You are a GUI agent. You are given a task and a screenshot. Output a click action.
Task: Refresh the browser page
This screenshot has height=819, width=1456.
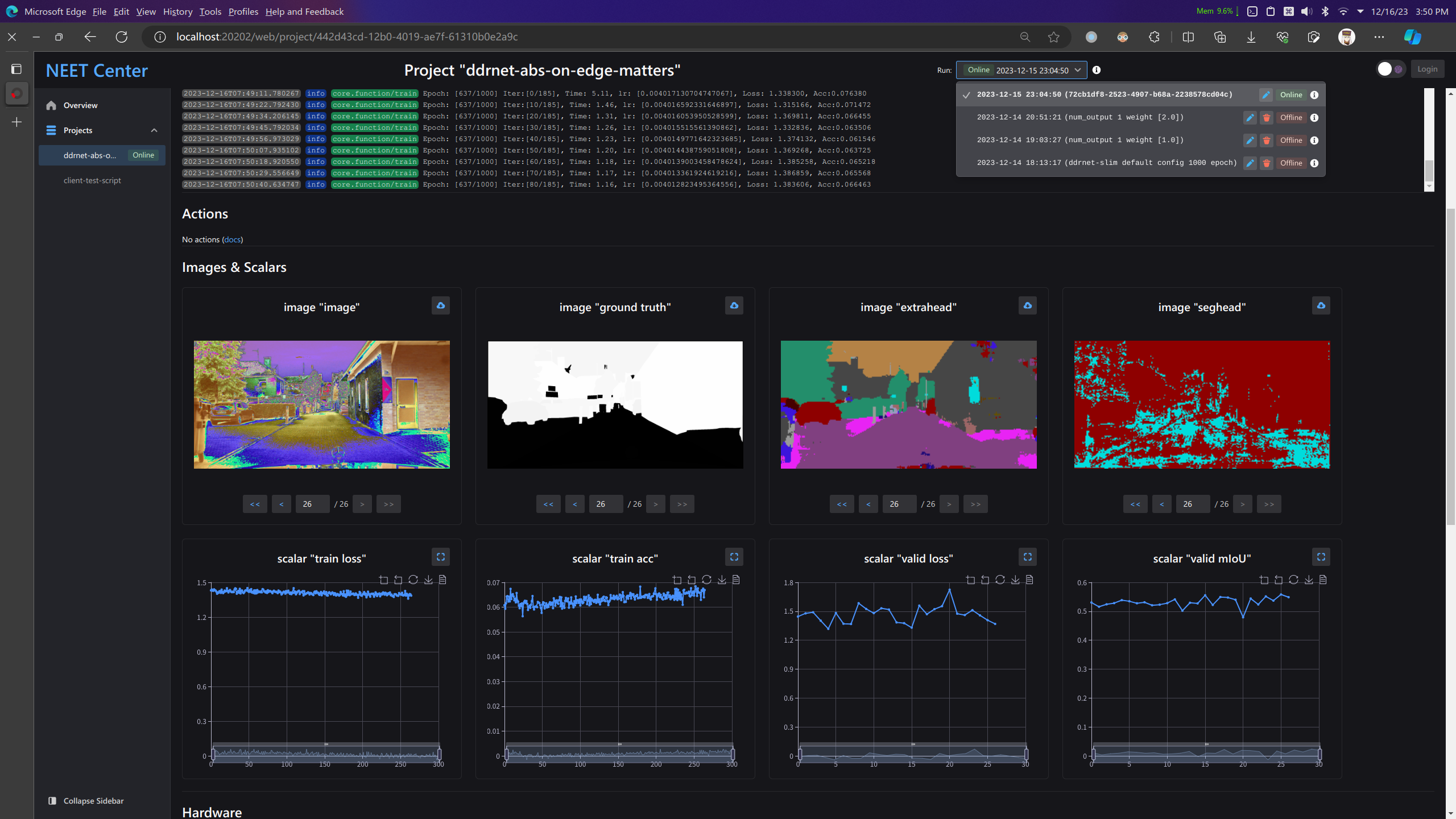(122, 37)
